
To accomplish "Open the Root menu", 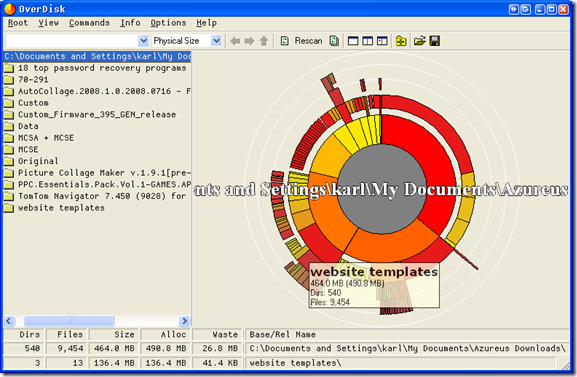I will click(18, 23).
